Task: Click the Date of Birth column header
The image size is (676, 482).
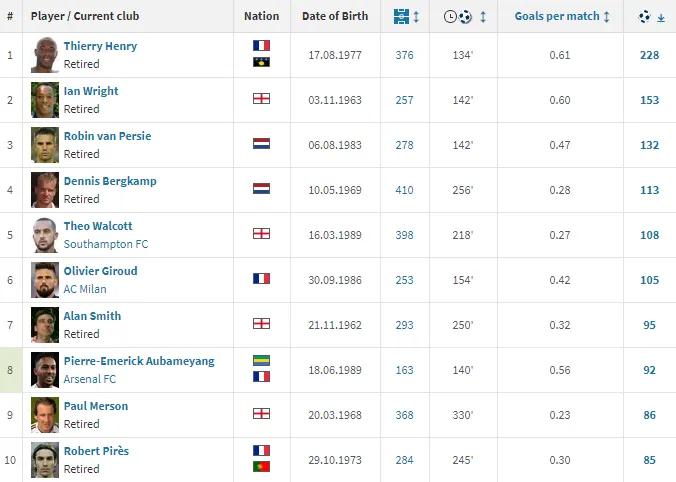Action: click(x=335, y=17)
